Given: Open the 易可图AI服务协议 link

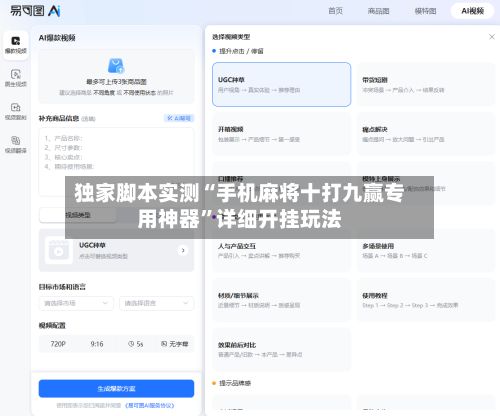Looking at the screenshot, I should coord(150,405).
